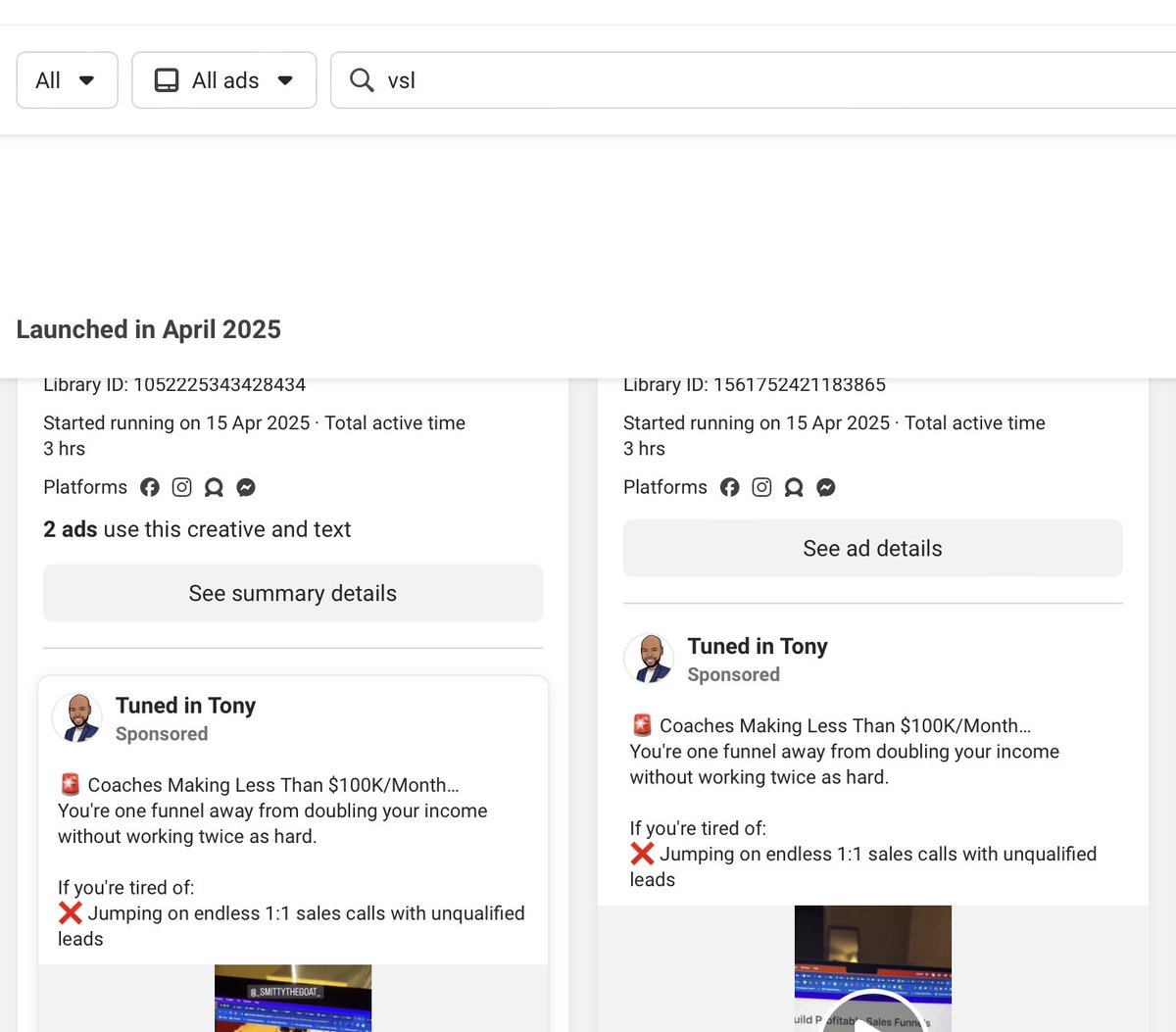Click the red X emoji in right ad
This screenshot has height=1032, width=1176.
coord(642,853)
